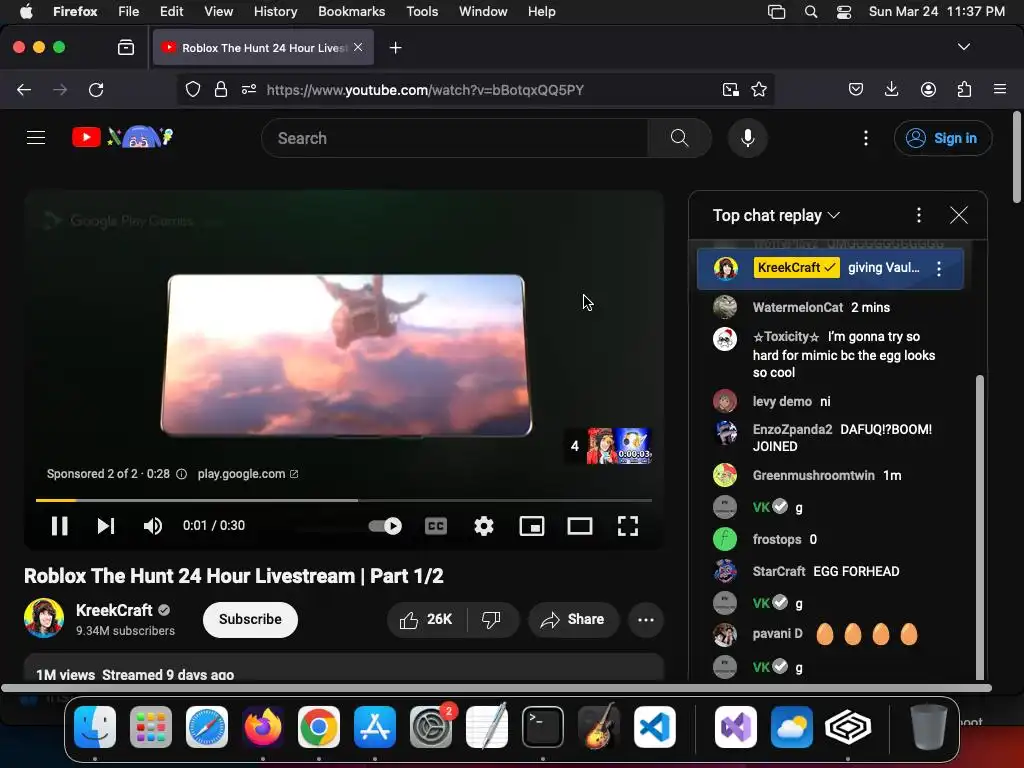Save page to Pocket
The image size is (1024, 768).
pos(856,89)
